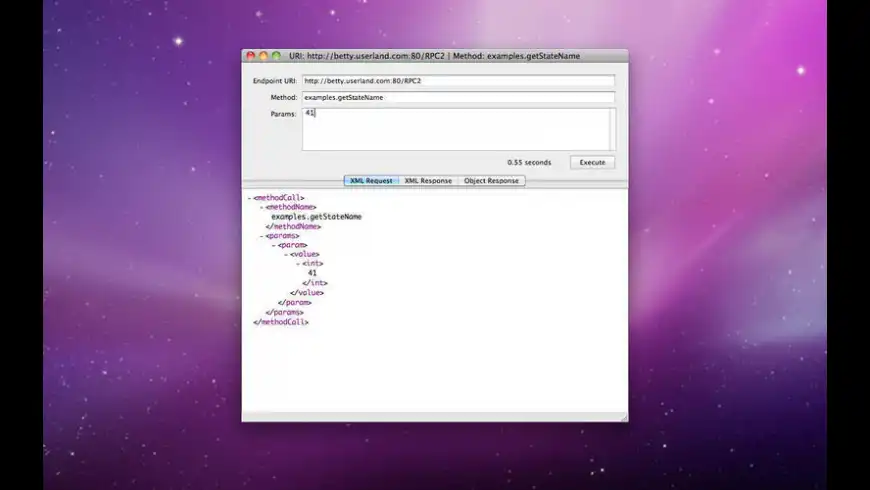
Task: Collapse the <methodName> node
Action: click(x=261, y=208)
